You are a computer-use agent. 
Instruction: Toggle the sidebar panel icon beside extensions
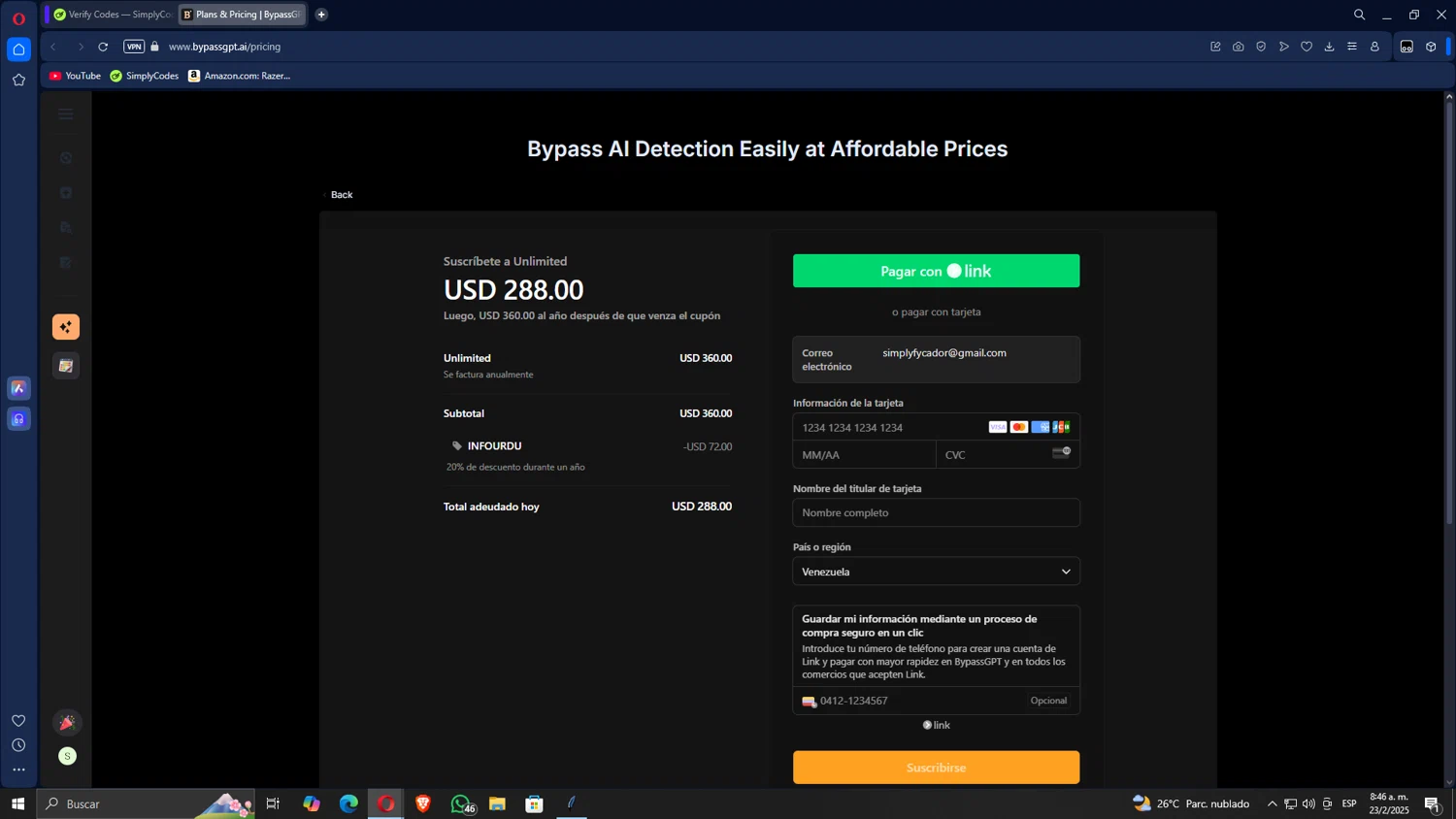[1406, 47]
